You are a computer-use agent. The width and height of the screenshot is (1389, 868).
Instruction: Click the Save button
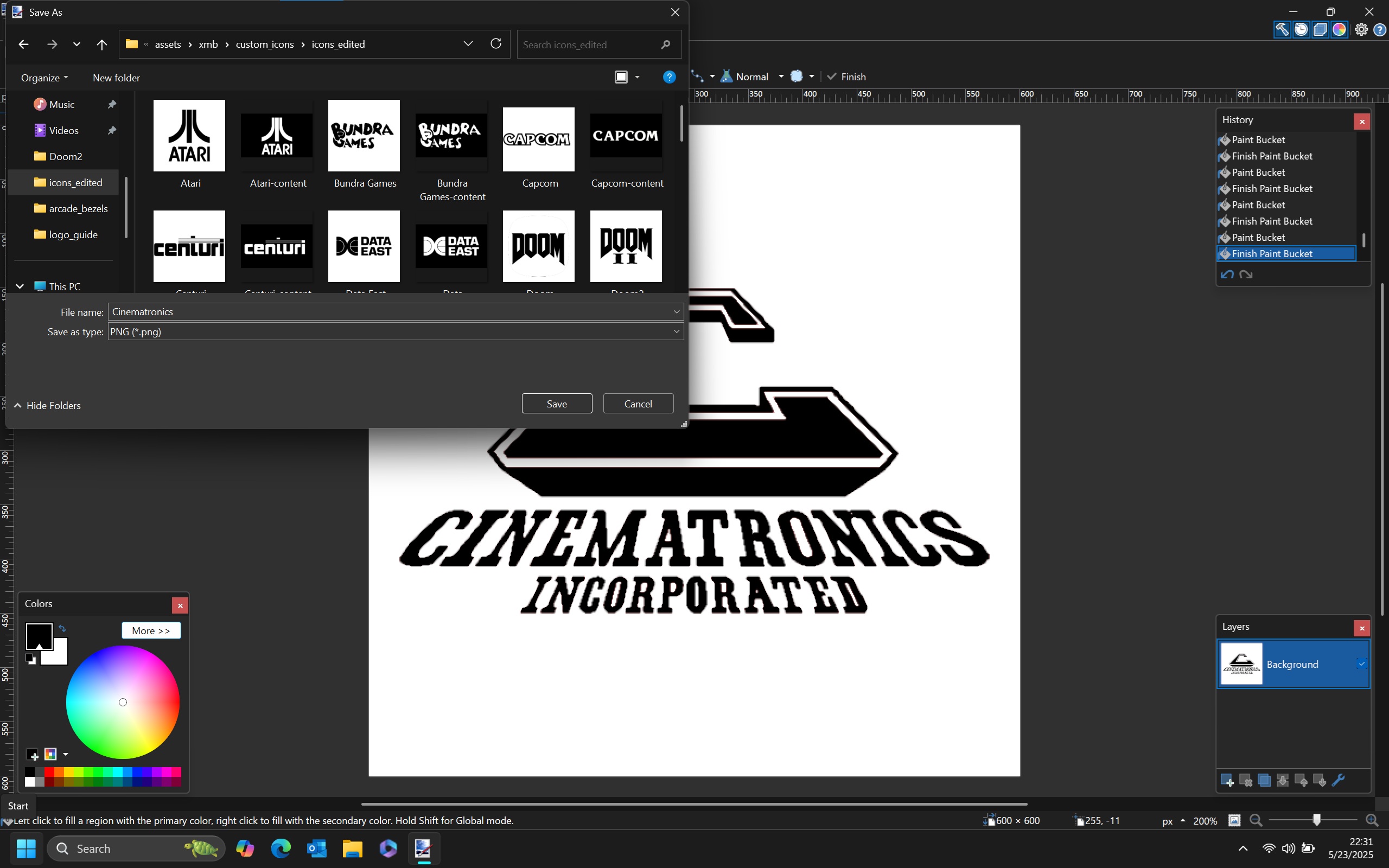point(556,404)
